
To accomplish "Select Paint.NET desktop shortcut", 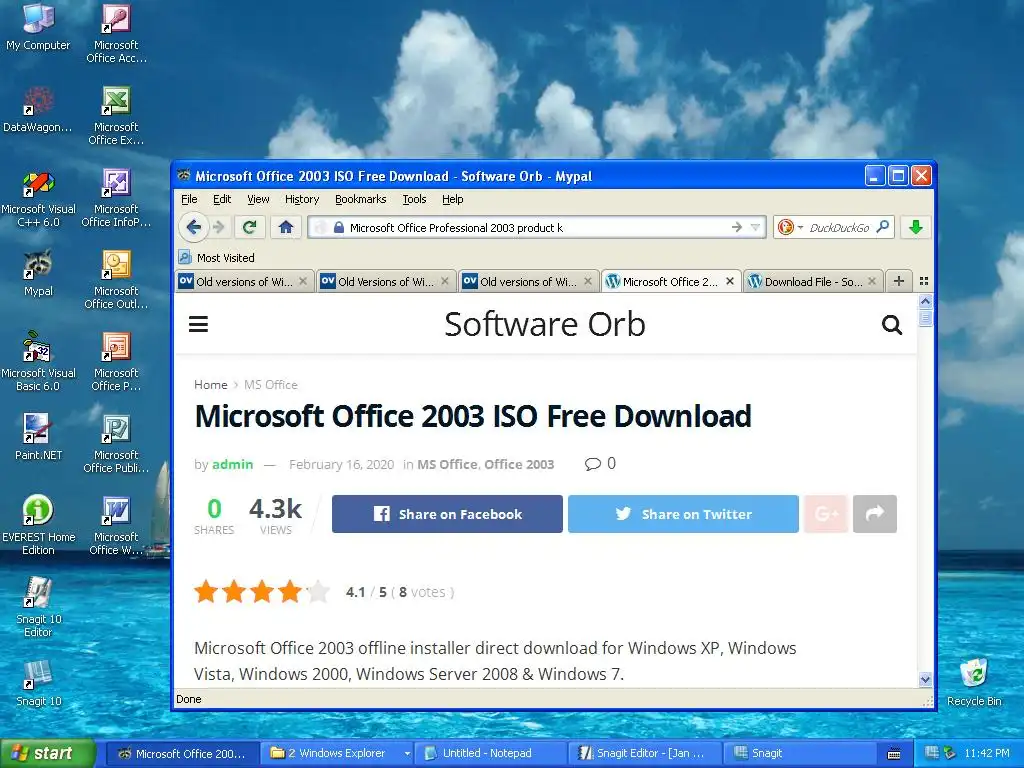I will coord(38,437).
